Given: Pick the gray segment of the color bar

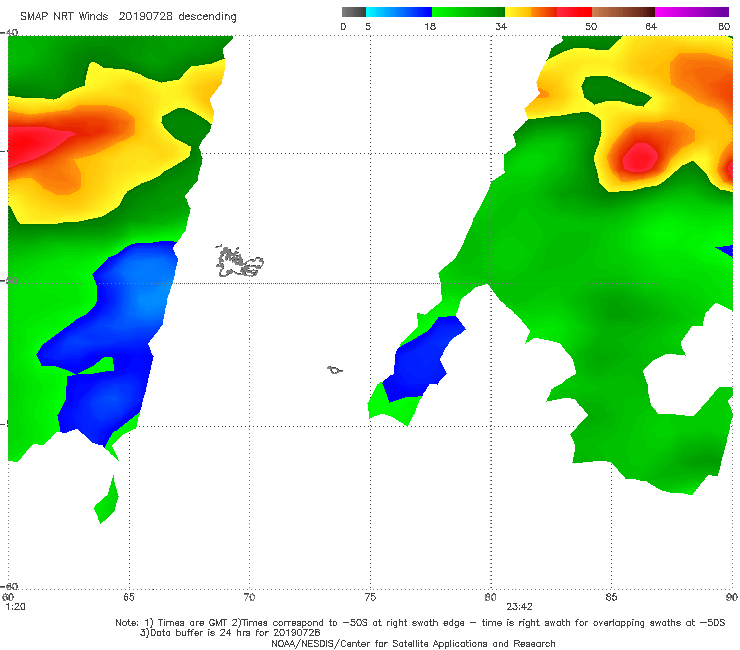Looking at the screenshot, I should (x=353, y=12).
